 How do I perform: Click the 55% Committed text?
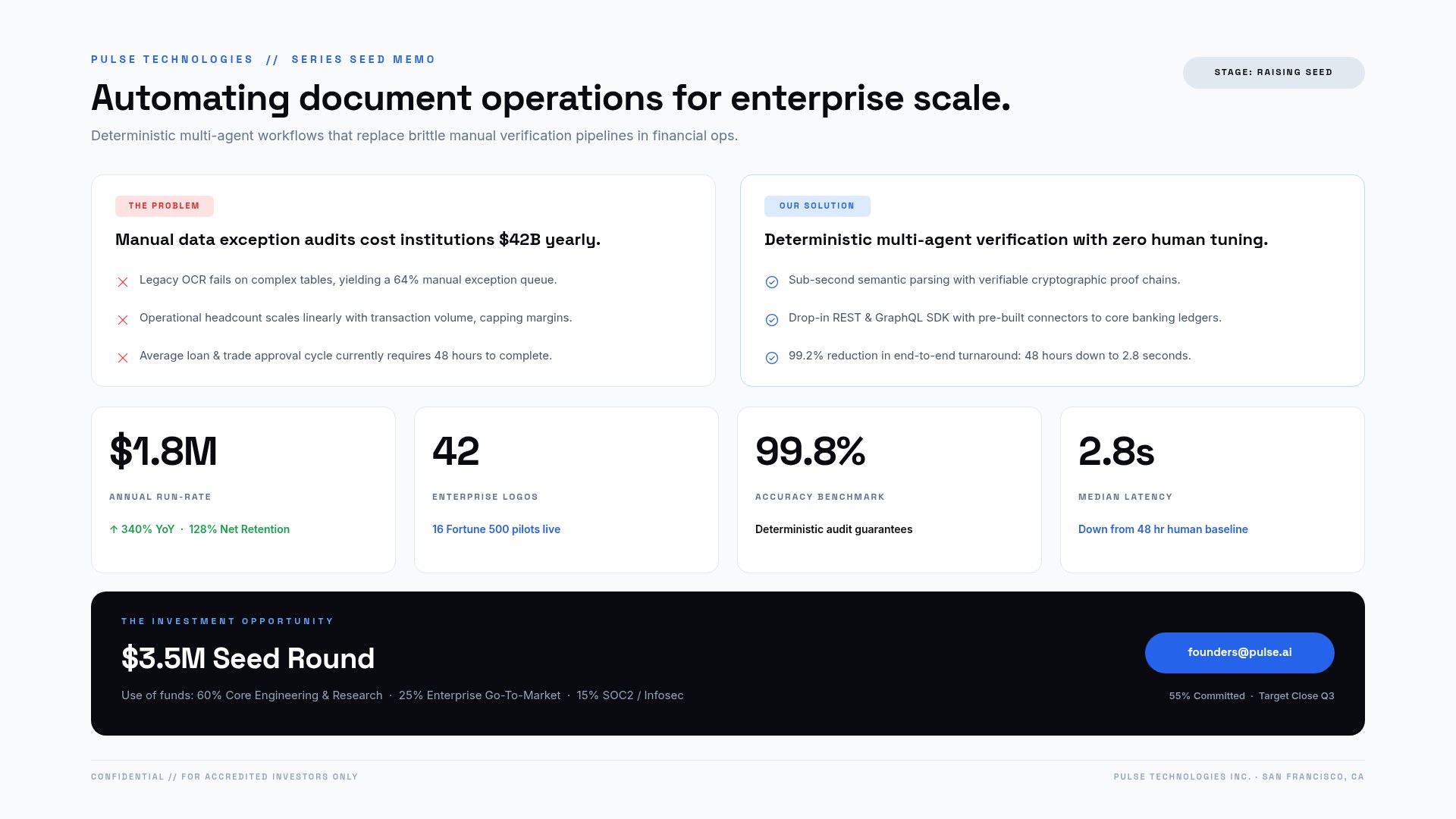pyautogui.click(x=1207, y=696)
